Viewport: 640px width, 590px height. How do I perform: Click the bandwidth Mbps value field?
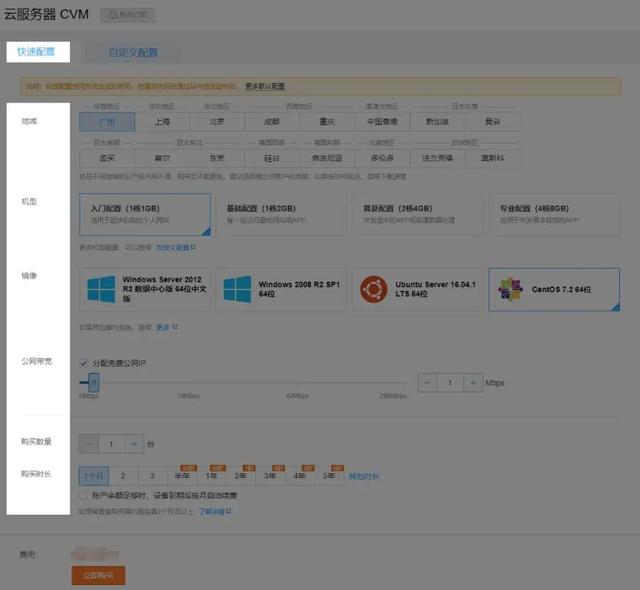pos(450,383)
